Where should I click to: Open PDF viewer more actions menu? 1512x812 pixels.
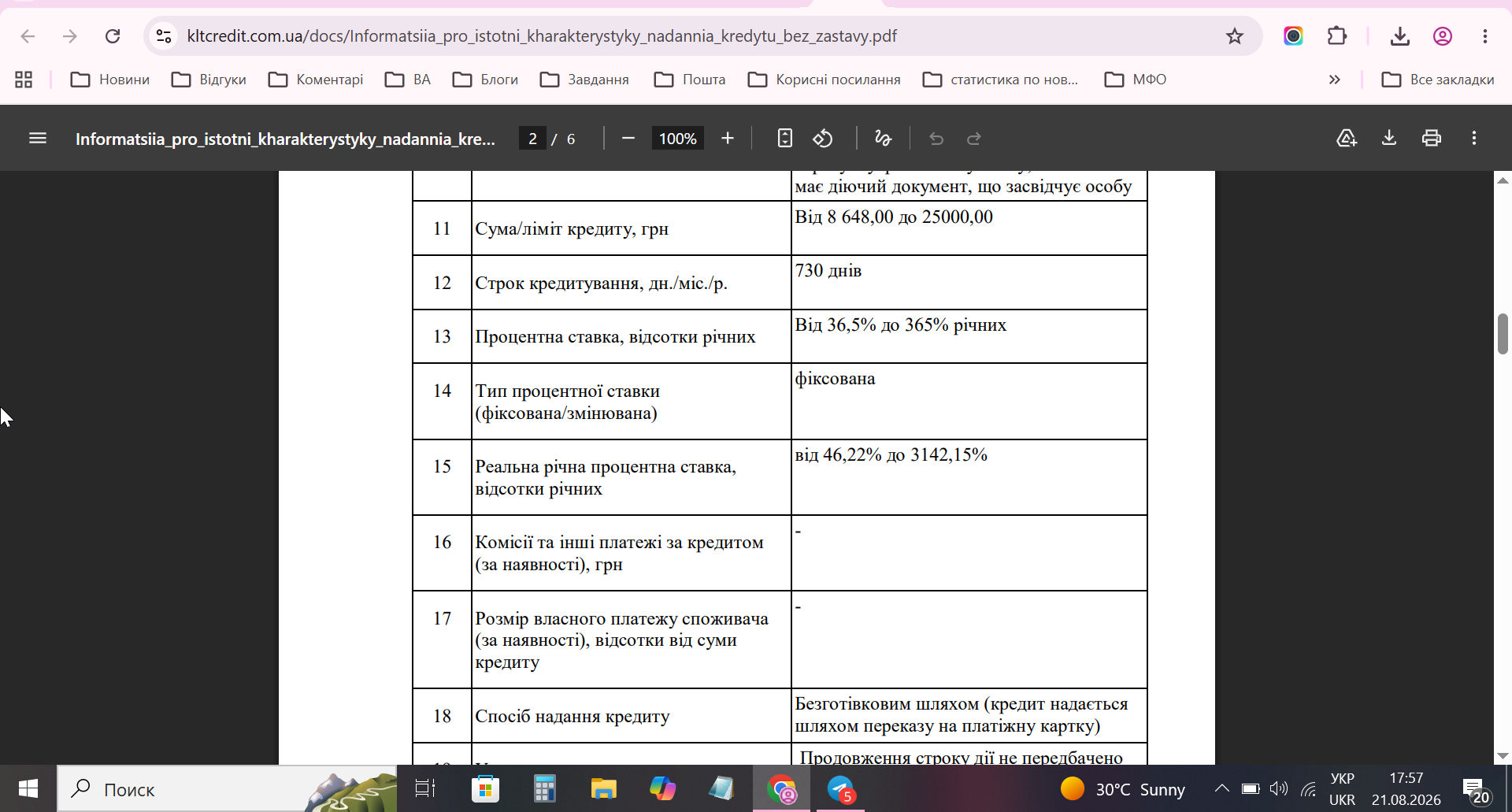click(1474, 139)
